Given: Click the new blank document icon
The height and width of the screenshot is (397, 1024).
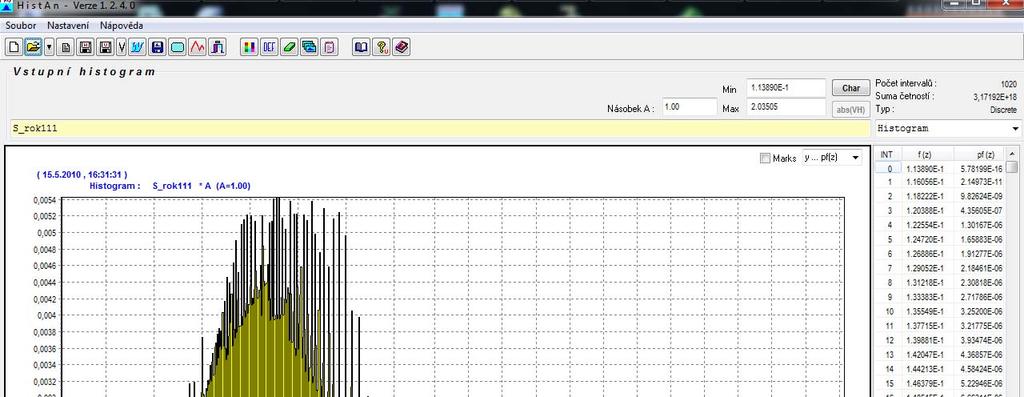Looking at the screenshot, I should point(15,47).
